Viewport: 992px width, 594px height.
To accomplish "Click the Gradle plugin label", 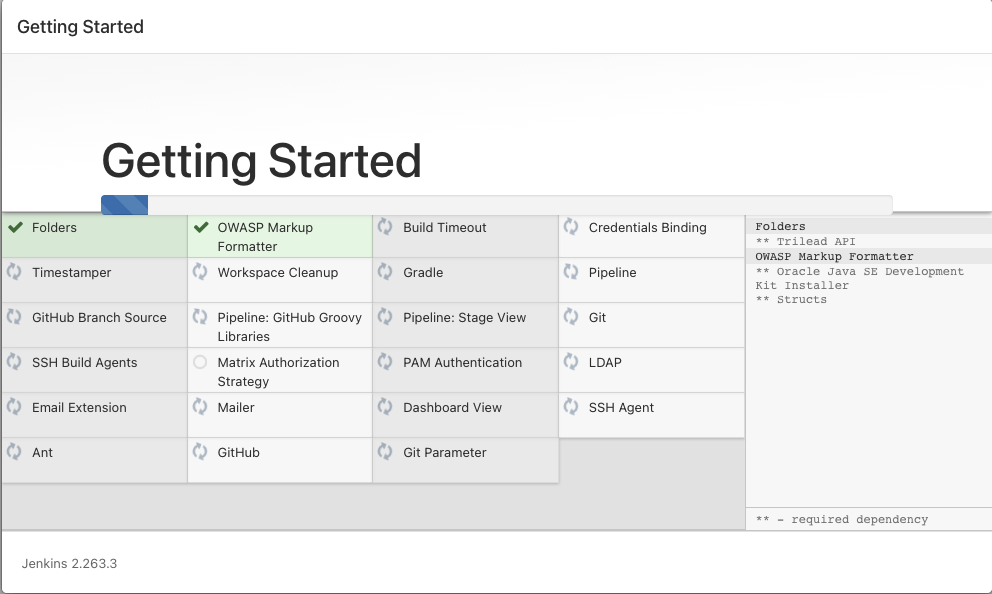I will pyautogui.click(x=423, y=273).
